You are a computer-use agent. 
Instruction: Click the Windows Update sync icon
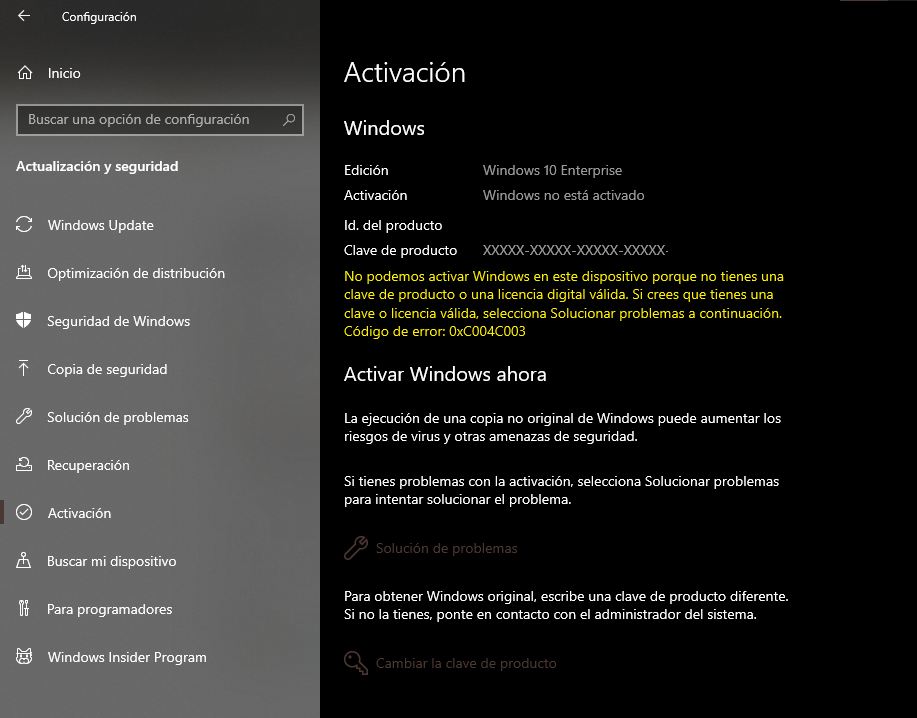24,225
